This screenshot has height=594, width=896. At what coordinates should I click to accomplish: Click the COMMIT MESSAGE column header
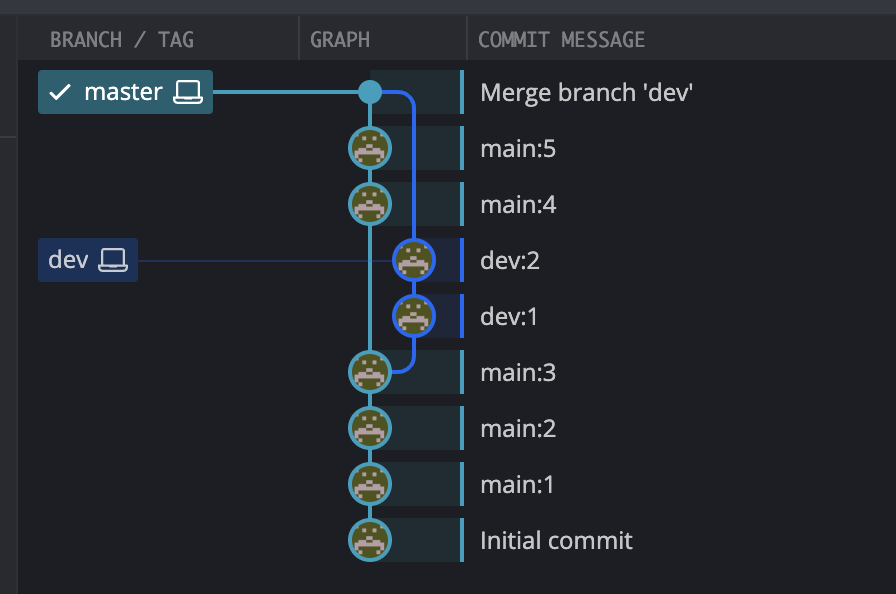click(x=562, y=39)
